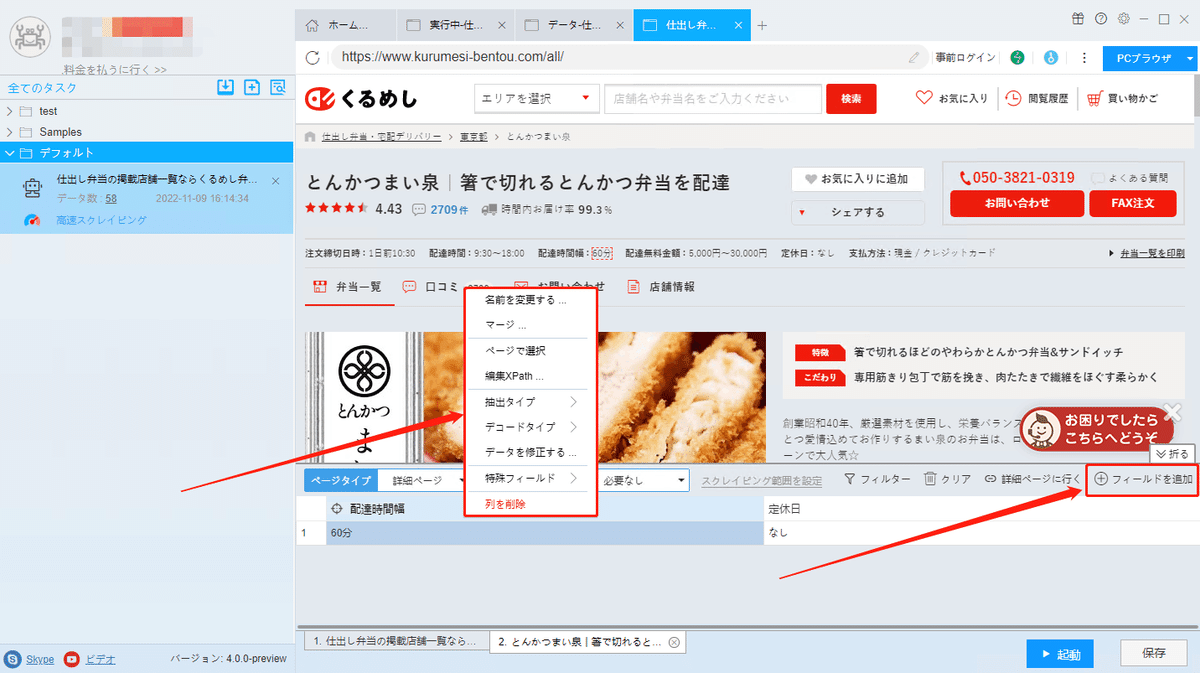Close the お困りでしたら help bubble
Screen dimensions: 1200x673
pyautogui.click(x=1174, y=410)
